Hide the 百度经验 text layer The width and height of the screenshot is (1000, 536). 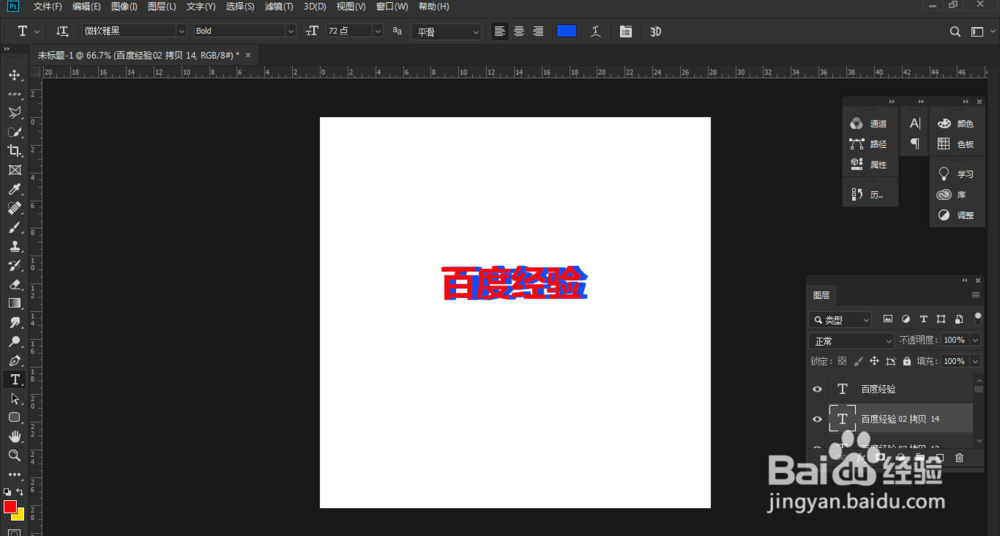point(817,389)
